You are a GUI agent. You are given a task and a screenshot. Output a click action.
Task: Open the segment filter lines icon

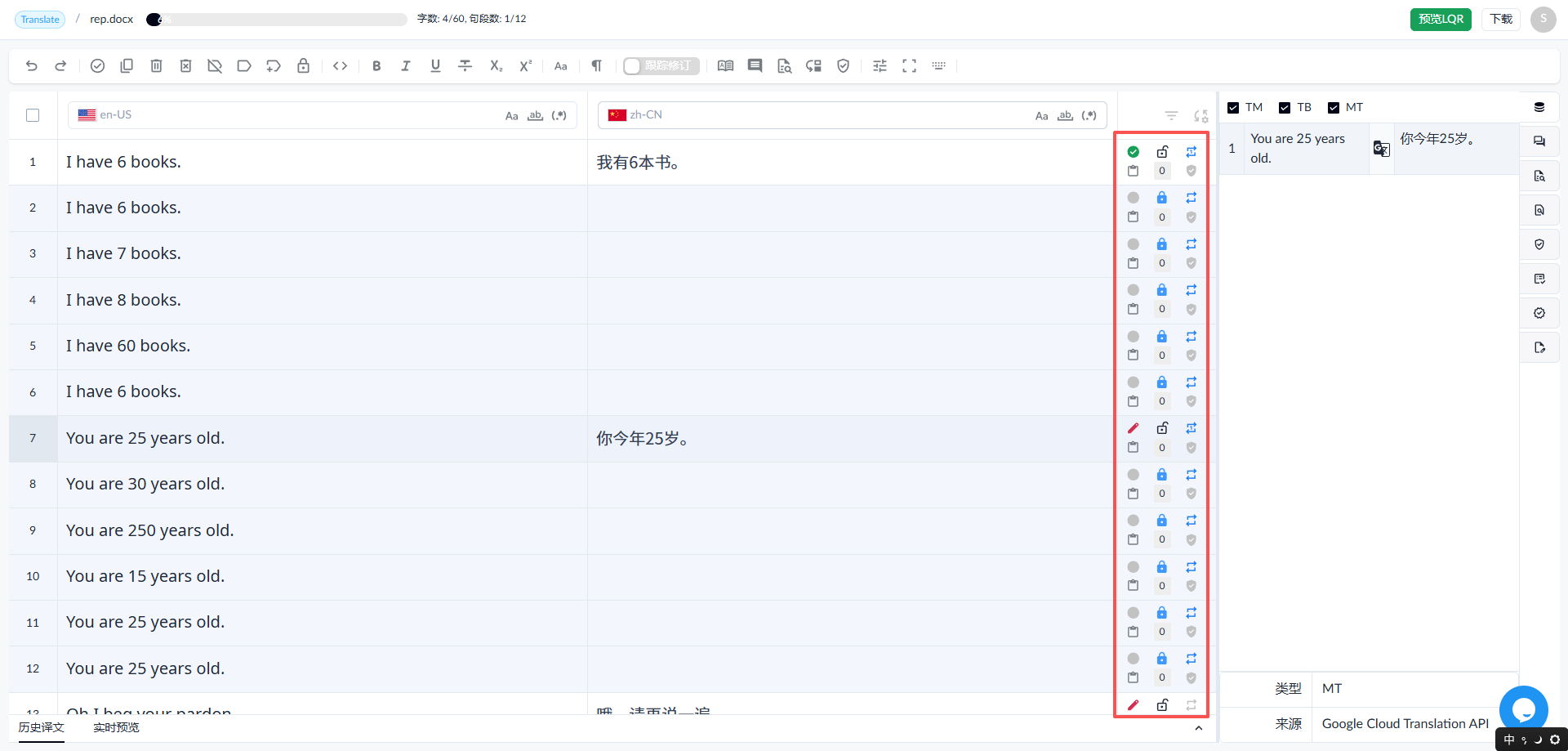1171,115
